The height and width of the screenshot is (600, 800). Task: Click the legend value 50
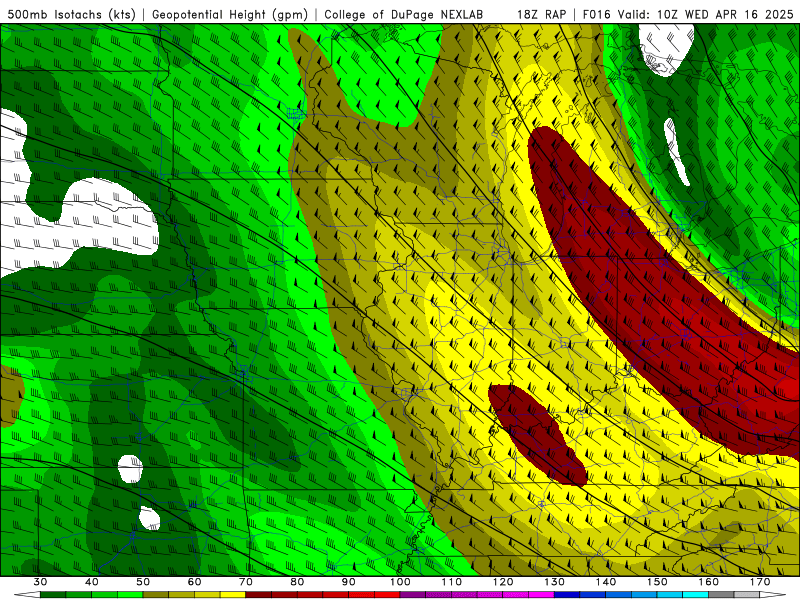(x=143, y=582)
